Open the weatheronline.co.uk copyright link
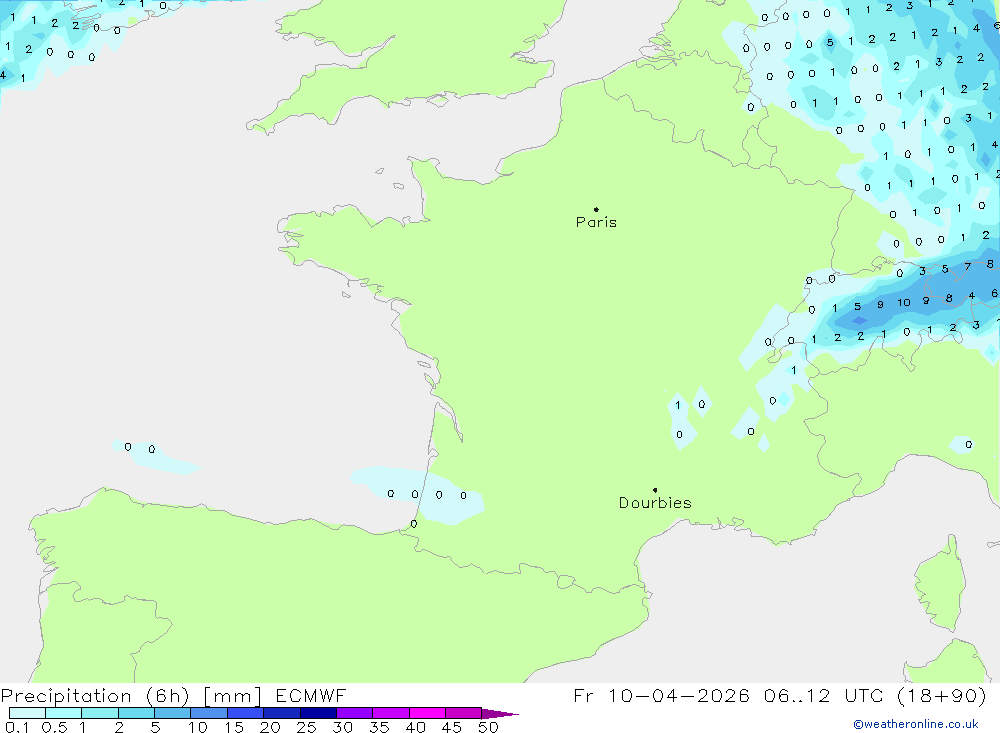The image size is (1000, 733). (915, 724)
